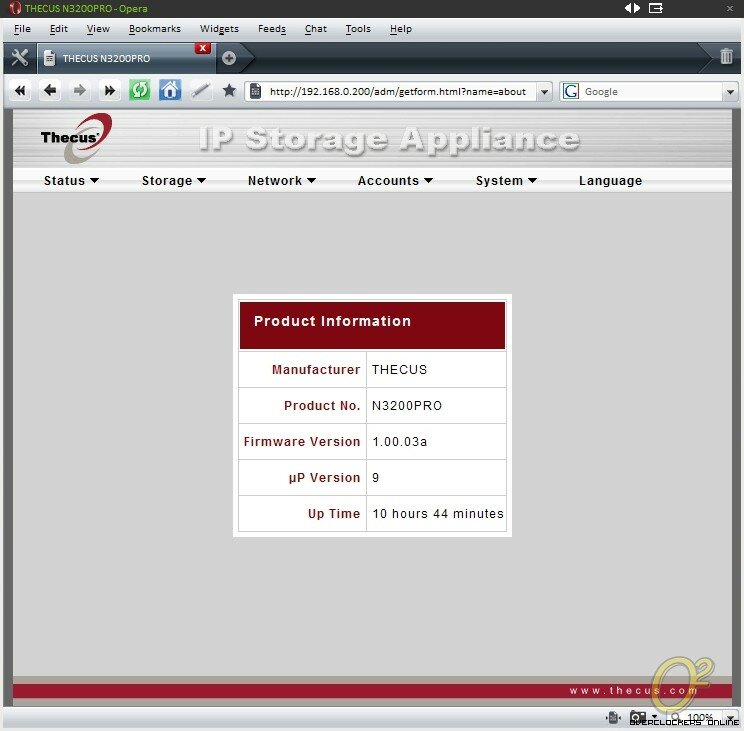Close the Opera window
Viewport: 744px width, 731px height.
click(730, 8)
